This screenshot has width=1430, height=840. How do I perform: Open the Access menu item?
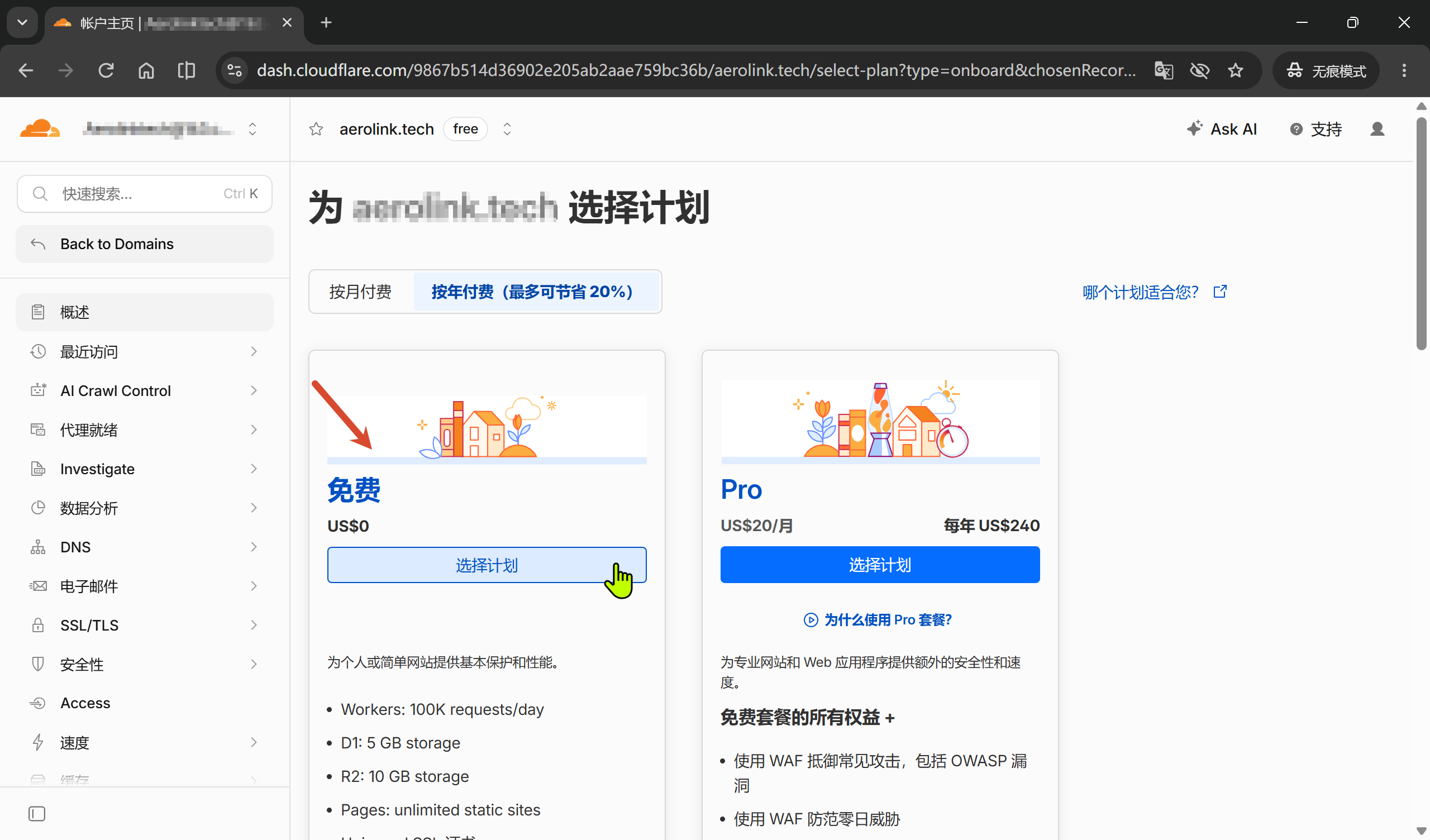[x=144, y=703]
